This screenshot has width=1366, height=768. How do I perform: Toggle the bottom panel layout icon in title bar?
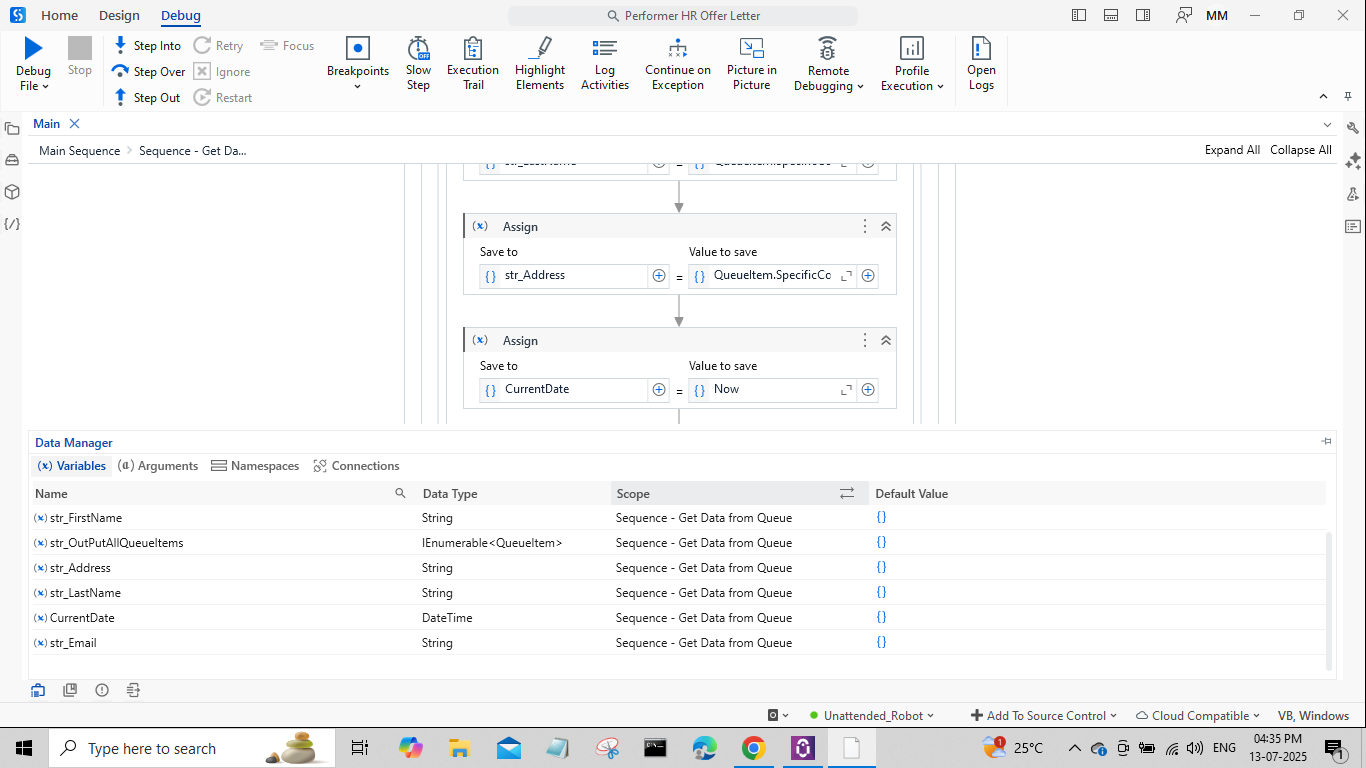[x=1111, y=15]
